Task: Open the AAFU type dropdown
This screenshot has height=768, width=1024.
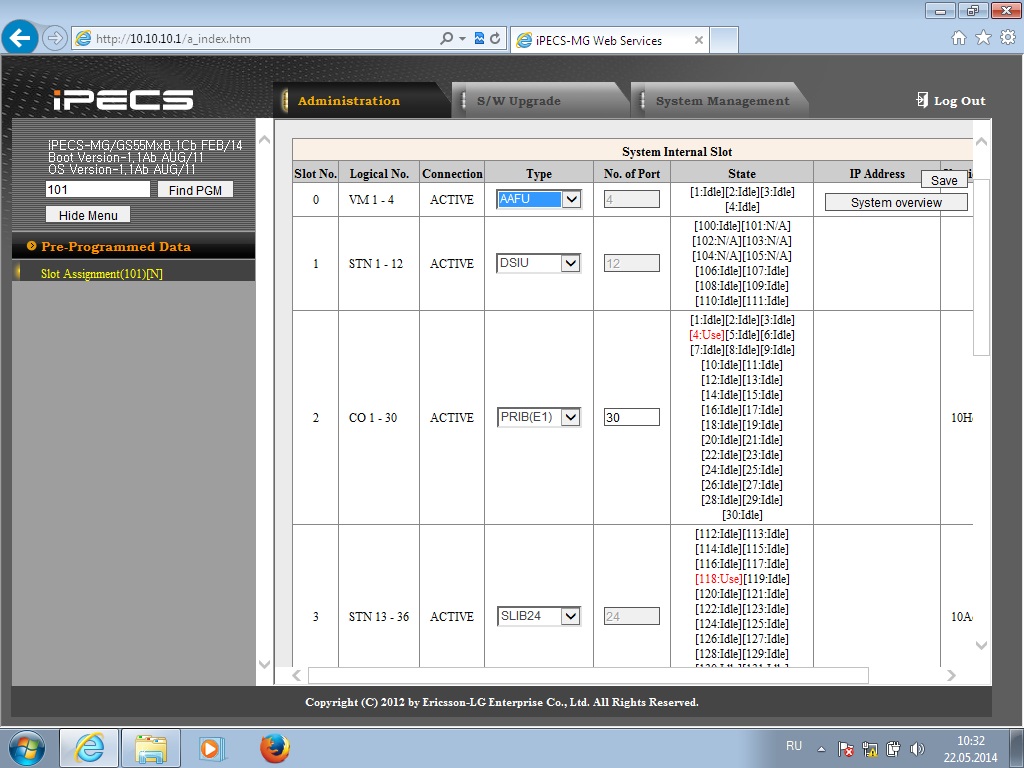Action: [539, 199]
